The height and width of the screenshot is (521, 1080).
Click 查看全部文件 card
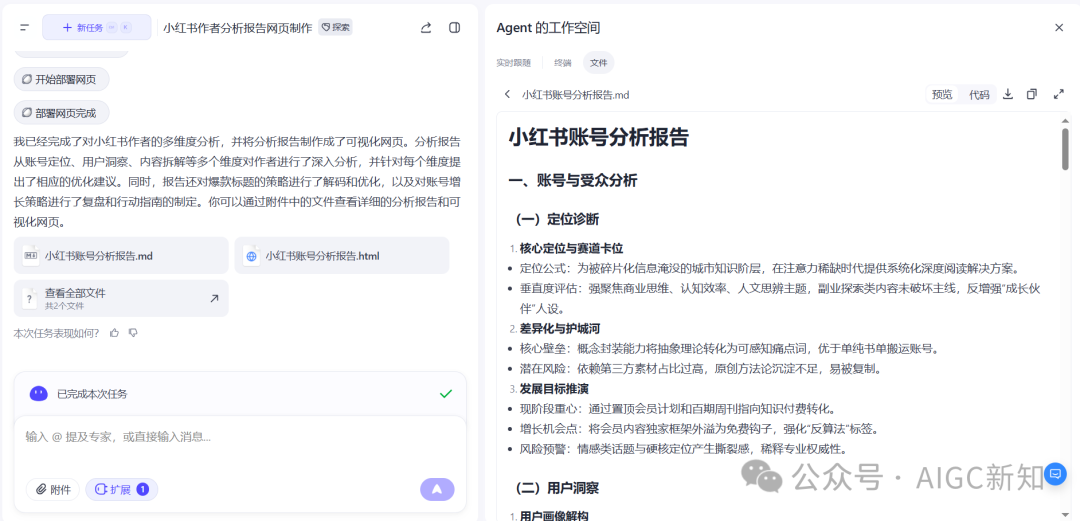click(121, 298)
